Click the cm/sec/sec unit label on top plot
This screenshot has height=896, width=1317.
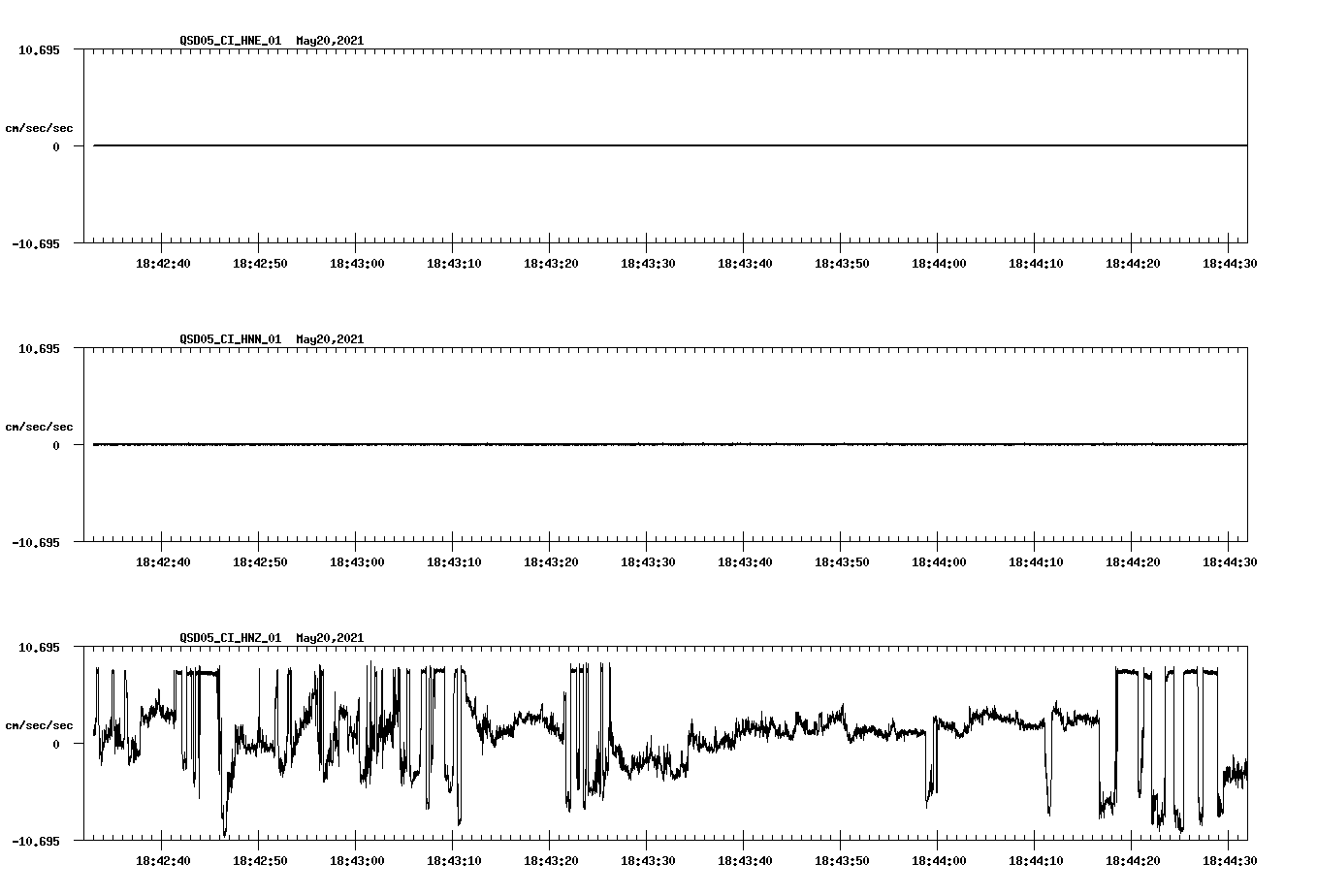coord(41,125)
